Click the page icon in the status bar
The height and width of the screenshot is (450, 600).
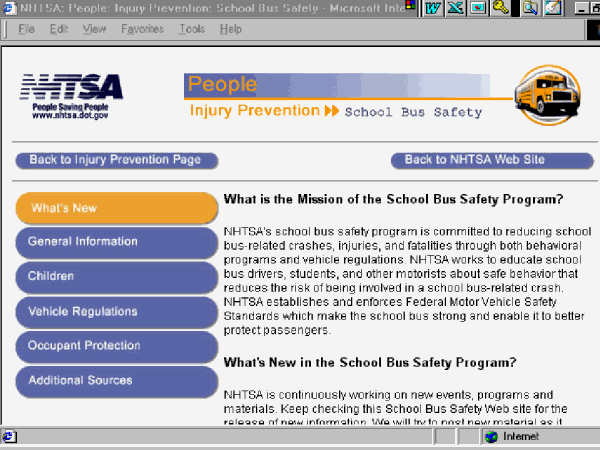[x=10, y=437]
